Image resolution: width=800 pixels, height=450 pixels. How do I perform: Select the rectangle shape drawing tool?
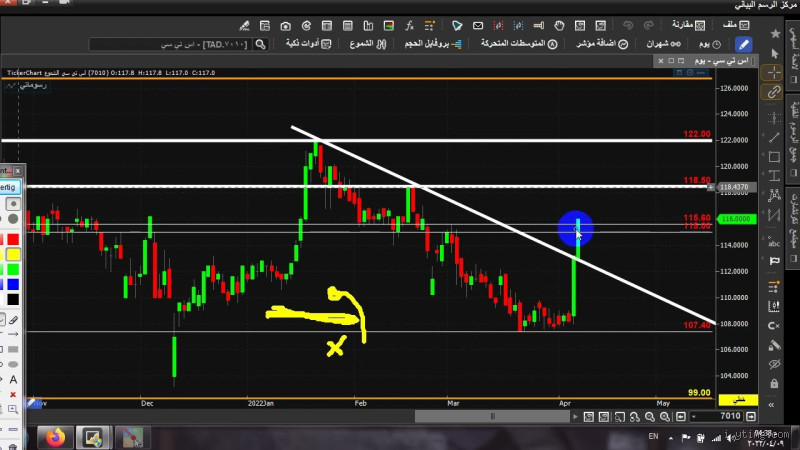tap(773, 156)
